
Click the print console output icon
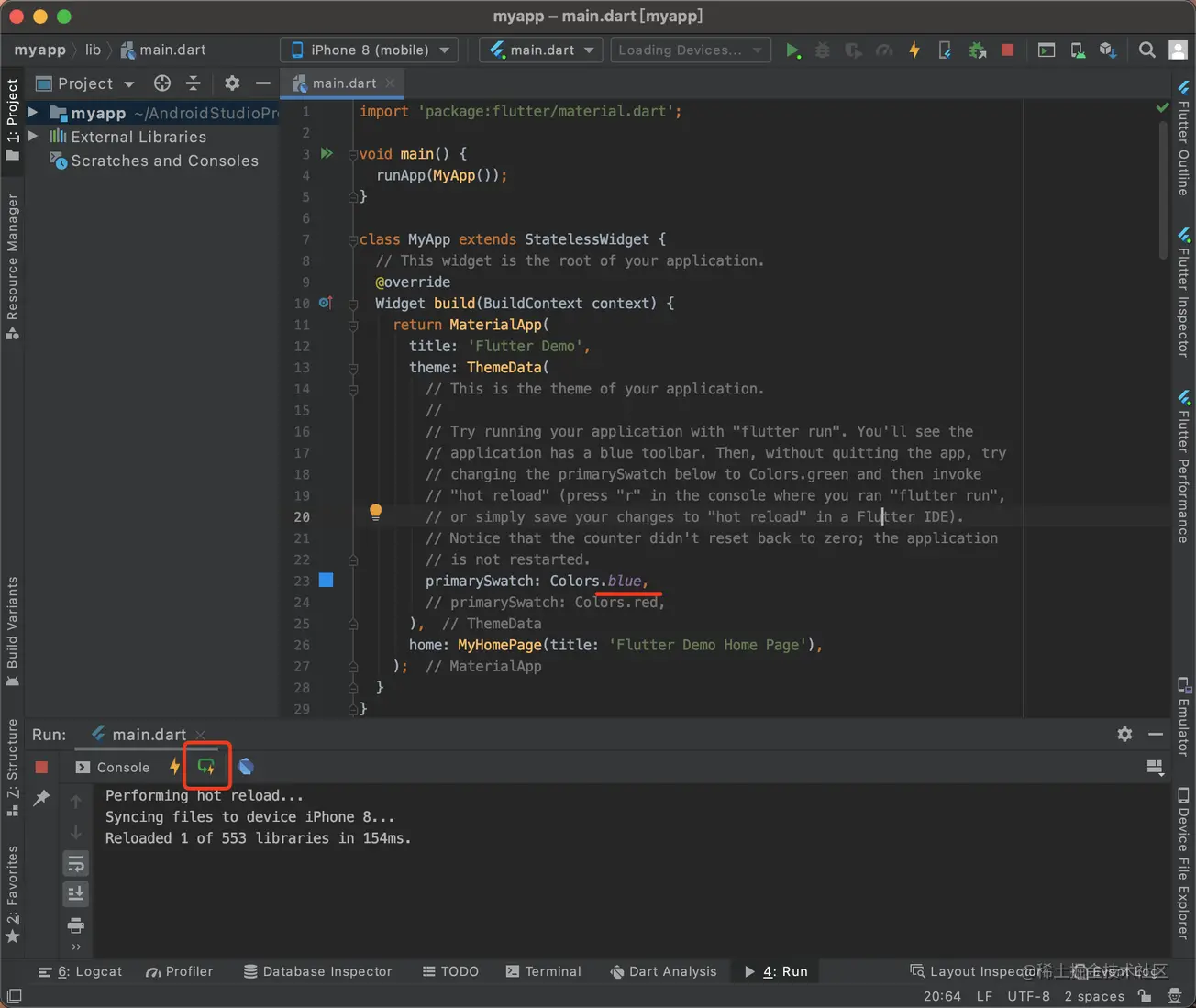(x=76, y=925)
